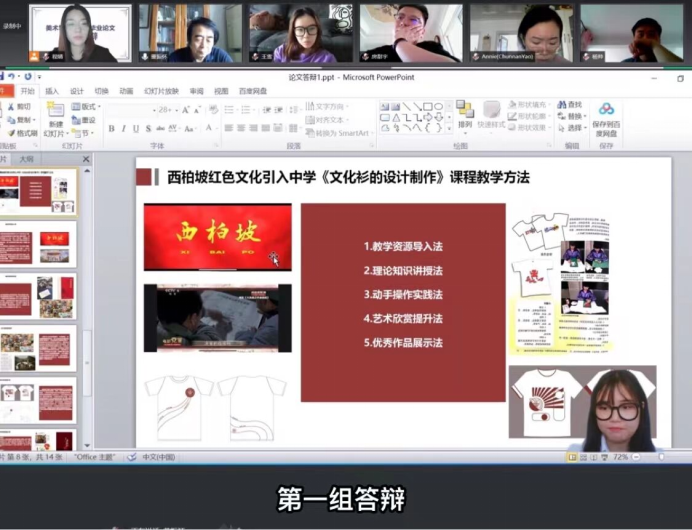Screen dimensions: 692x530
Task: Open the 形状轮廓 shape outline menu
Action: (x=530, y=116)
